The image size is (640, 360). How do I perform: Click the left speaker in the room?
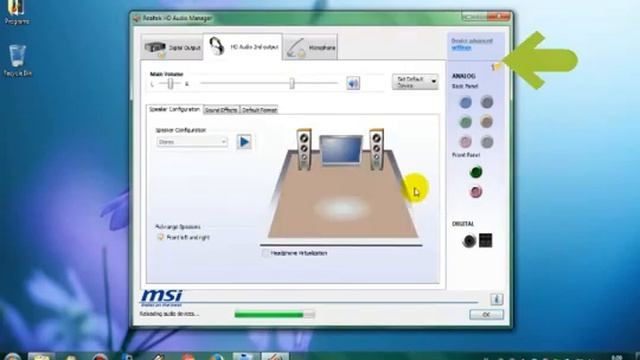click(x=304, y=149)
